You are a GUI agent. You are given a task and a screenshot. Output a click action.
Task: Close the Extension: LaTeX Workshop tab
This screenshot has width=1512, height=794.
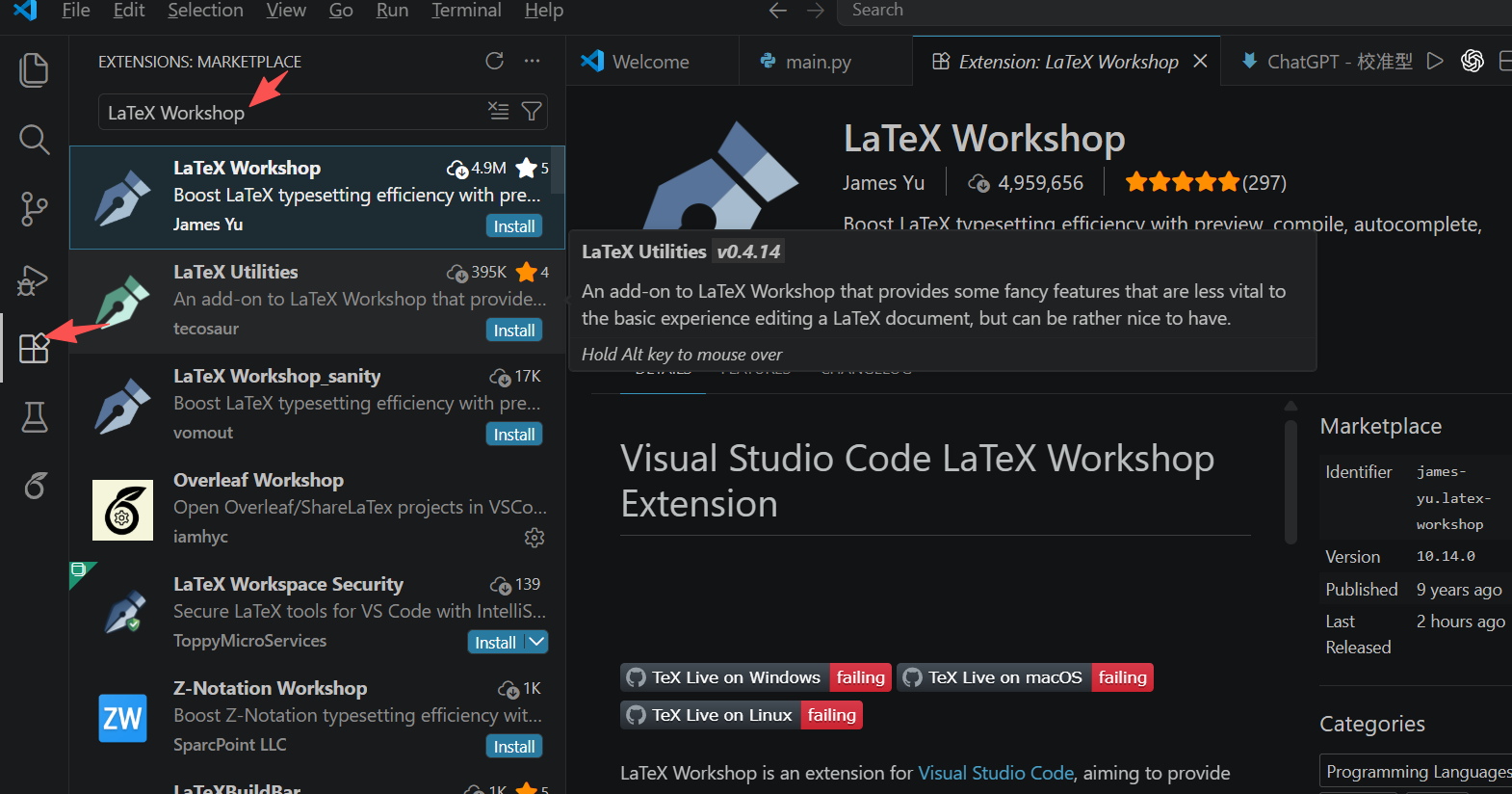(x=1200, y=61)
